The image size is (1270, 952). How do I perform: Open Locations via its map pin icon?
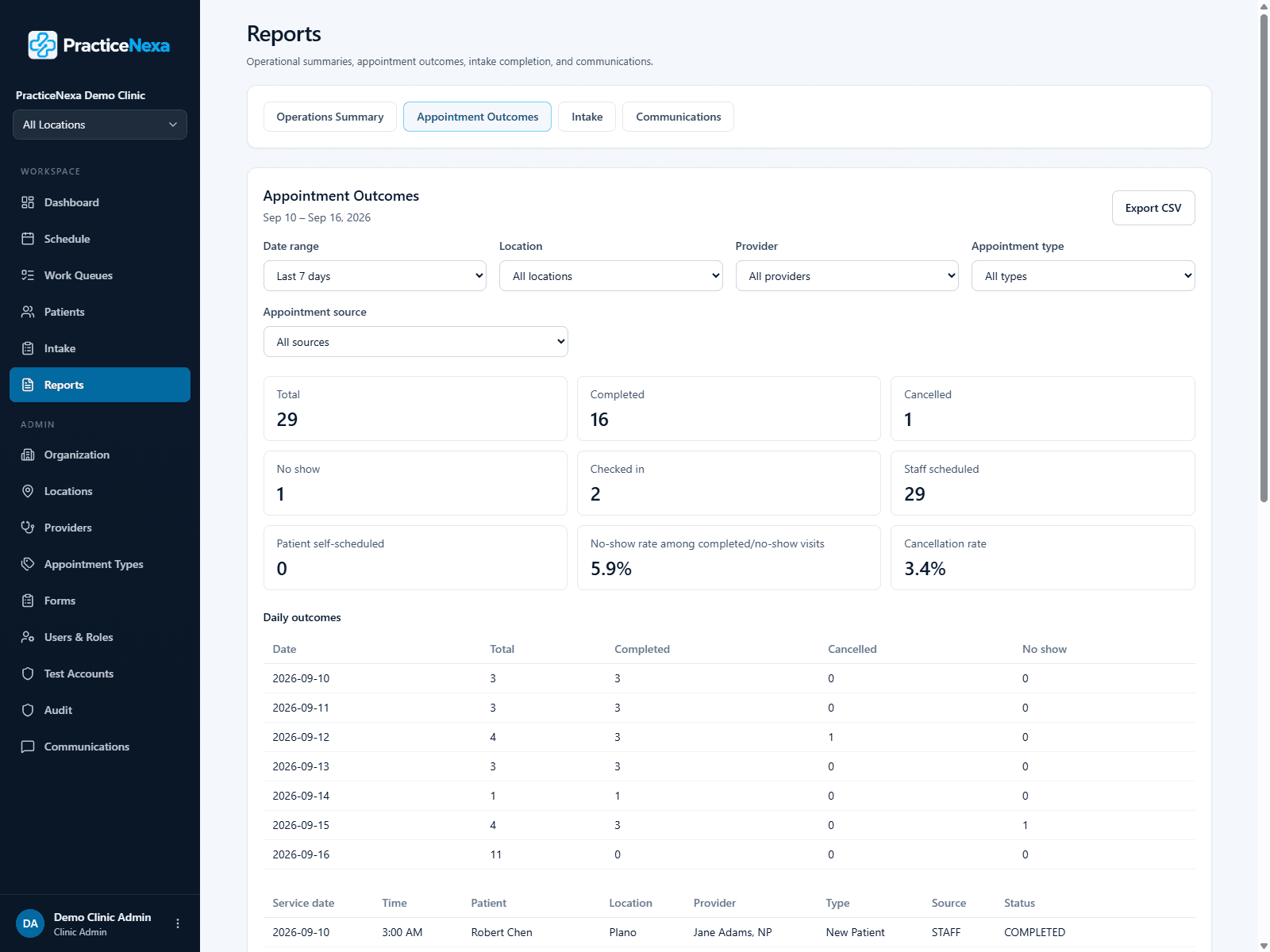point(28,491)
